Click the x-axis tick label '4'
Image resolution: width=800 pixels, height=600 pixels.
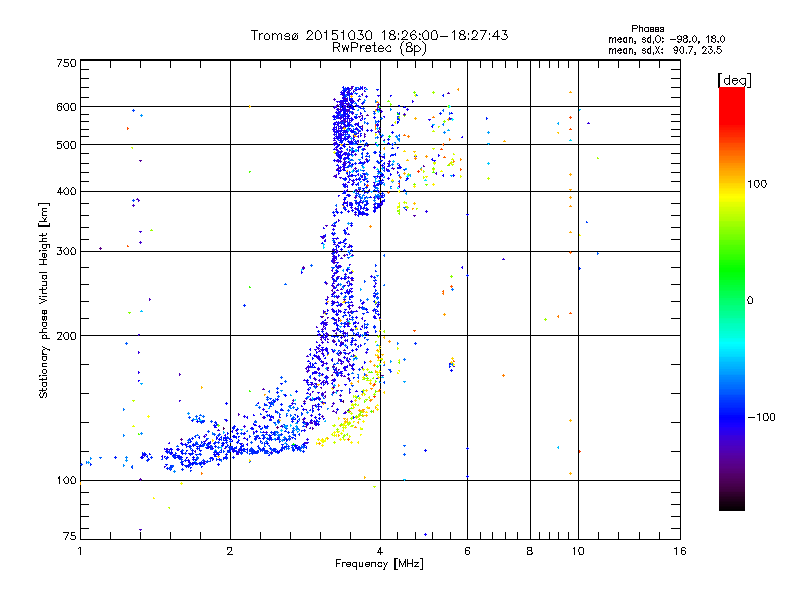pos(380,551)
